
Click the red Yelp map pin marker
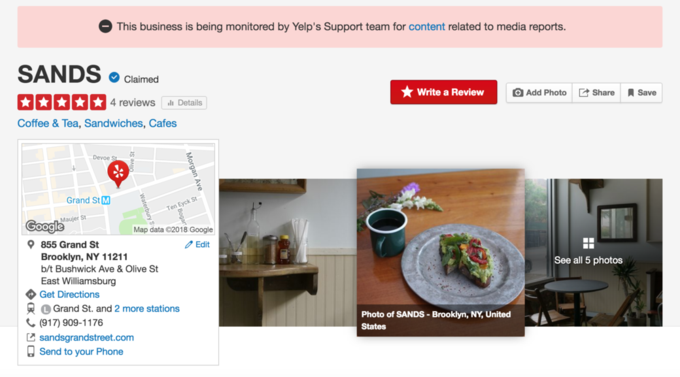[x=118, y=173]
